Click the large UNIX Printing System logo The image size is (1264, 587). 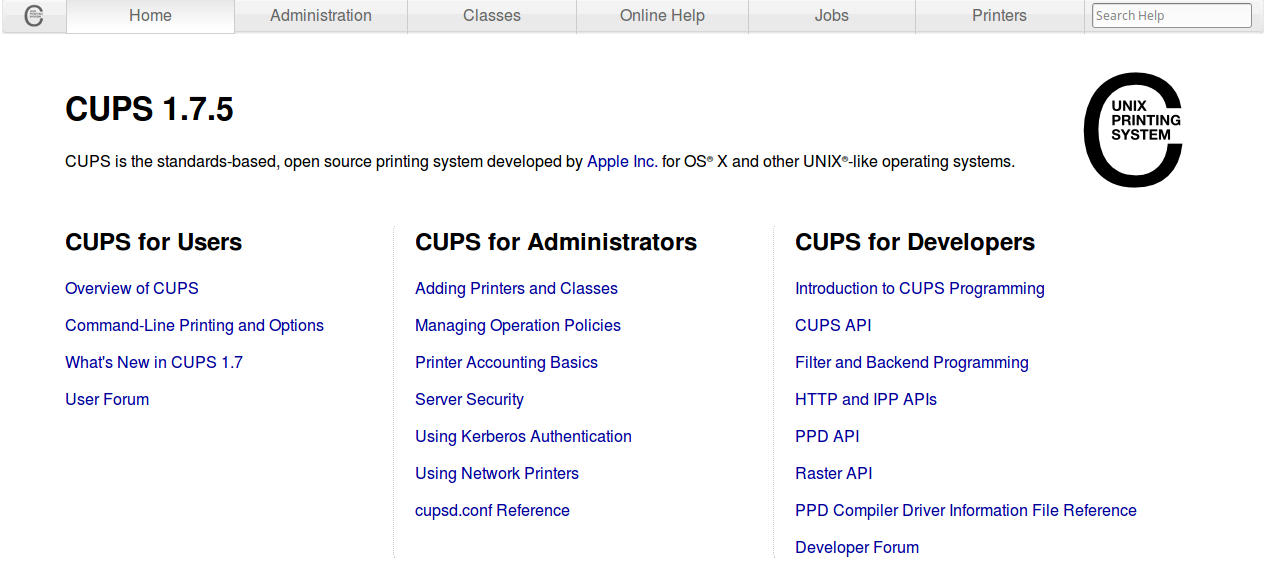[x=1133, y=130]
